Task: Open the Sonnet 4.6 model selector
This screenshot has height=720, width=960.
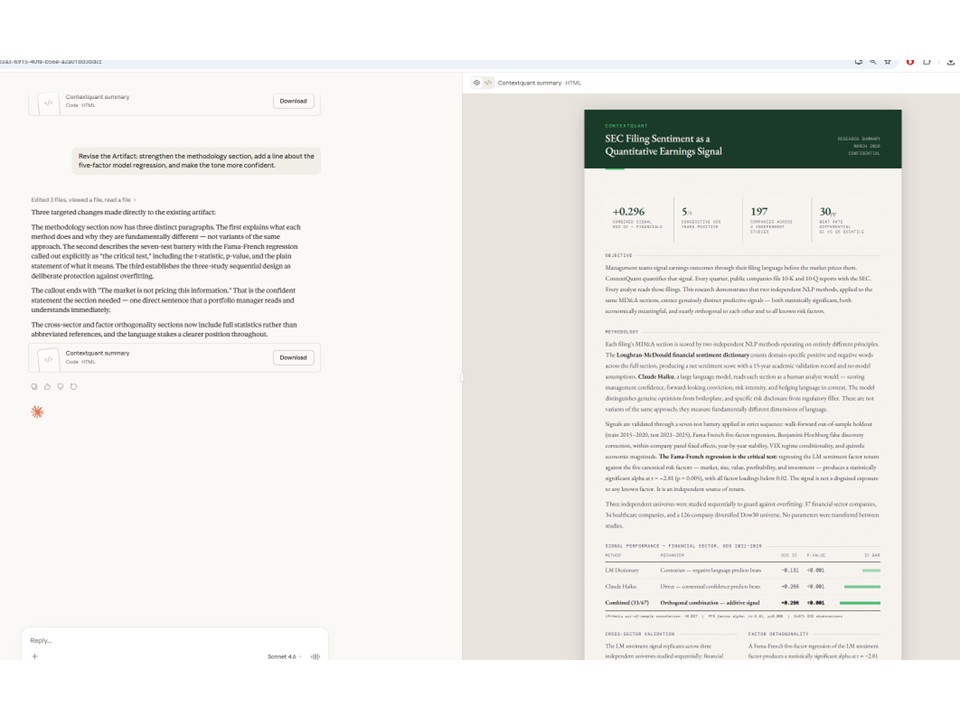Action: coord(285,657)
